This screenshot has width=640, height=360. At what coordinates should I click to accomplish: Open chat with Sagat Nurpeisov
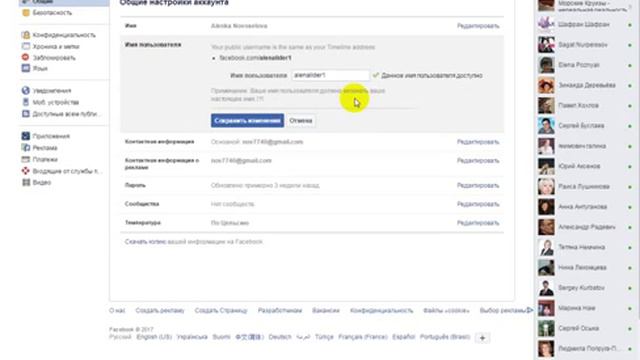(x=584, y=44)
